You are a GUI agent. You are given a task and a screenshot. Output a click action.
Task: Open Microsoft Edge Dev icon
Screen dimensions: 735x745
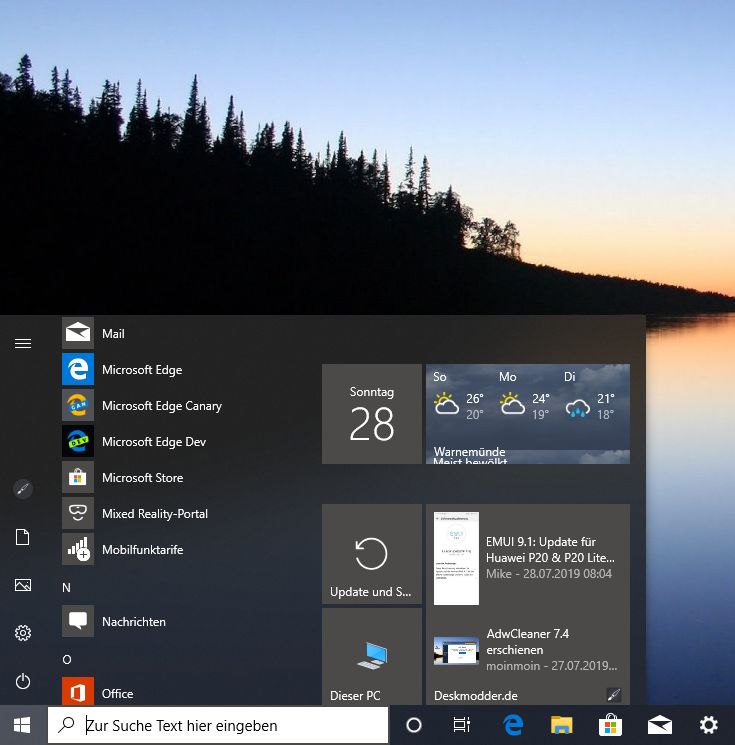click(x=78, y=441)
